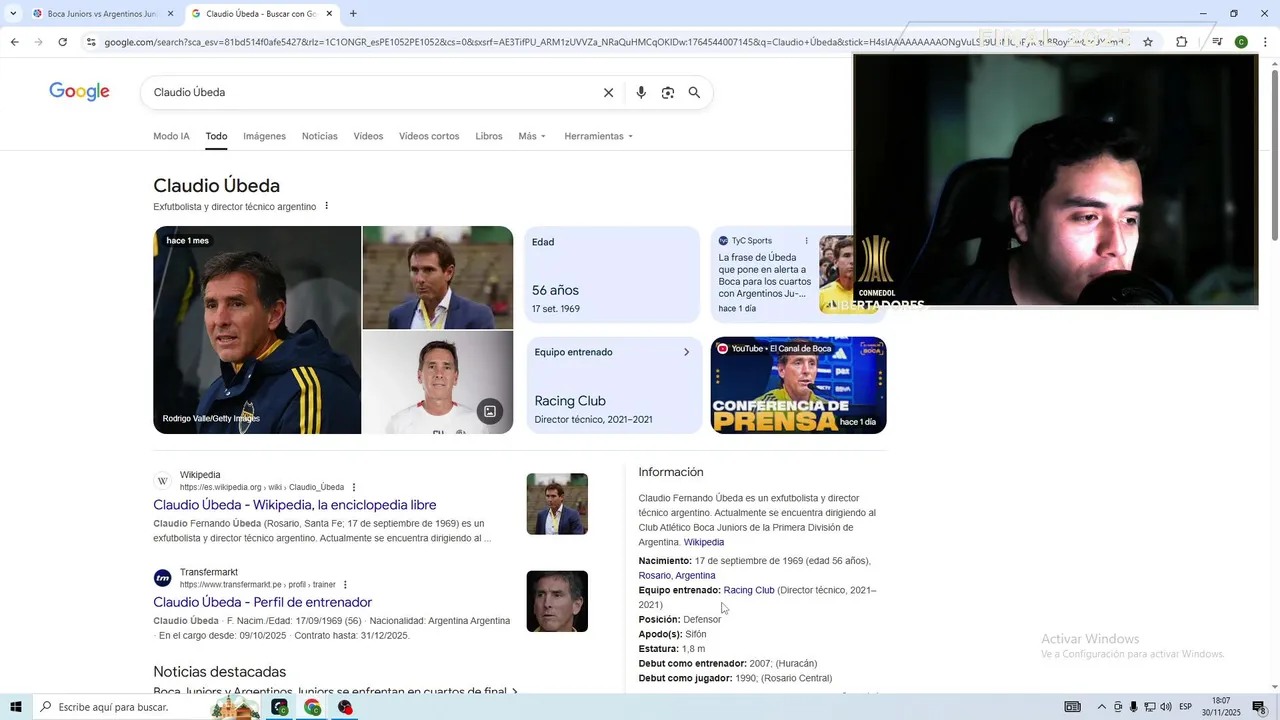Close the Claudio Úbeda search tab
Screen dimensions: 1280x720
coord(329,14)
